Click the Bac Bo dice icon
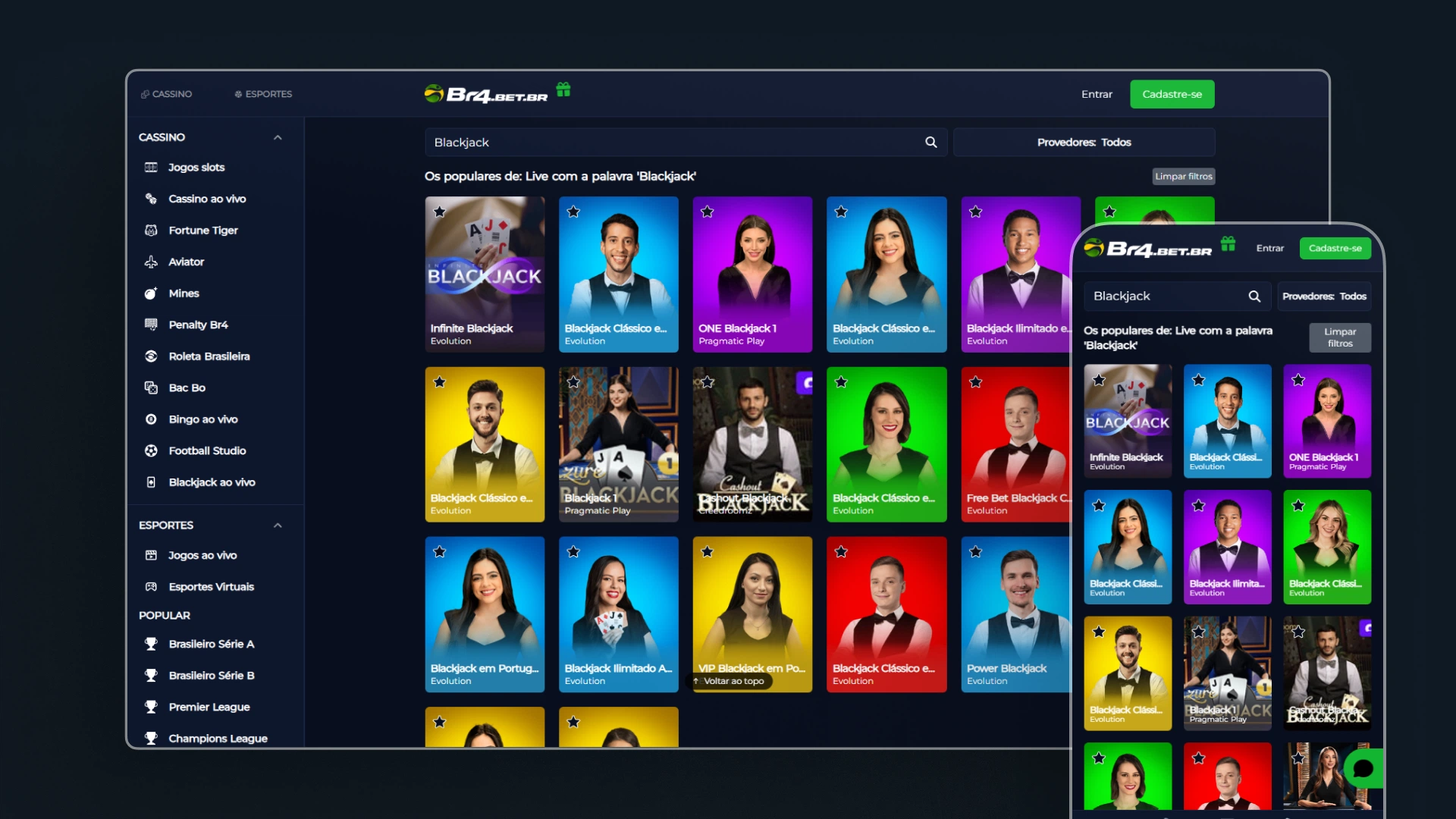This screenshot has height=819, width=1456. 151,388
